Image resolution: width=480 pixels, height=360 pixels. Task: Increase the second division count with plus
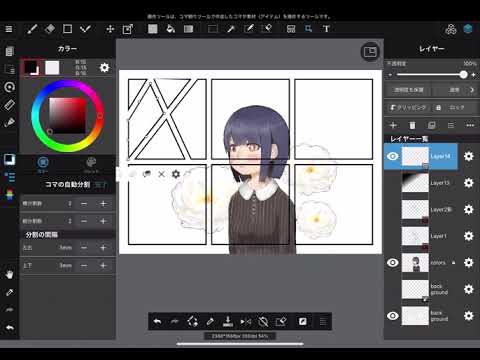(x=103, y=221)
